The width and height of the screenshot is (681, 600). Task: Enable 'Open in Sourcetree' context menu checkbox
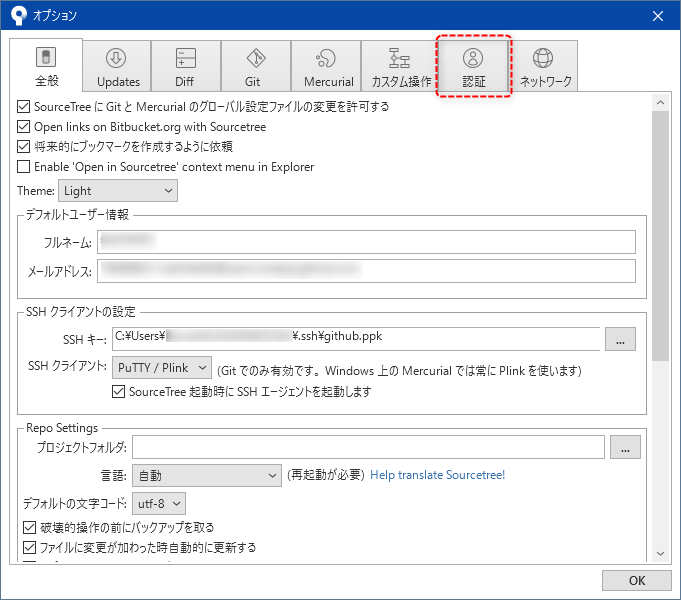click(23, 167)
